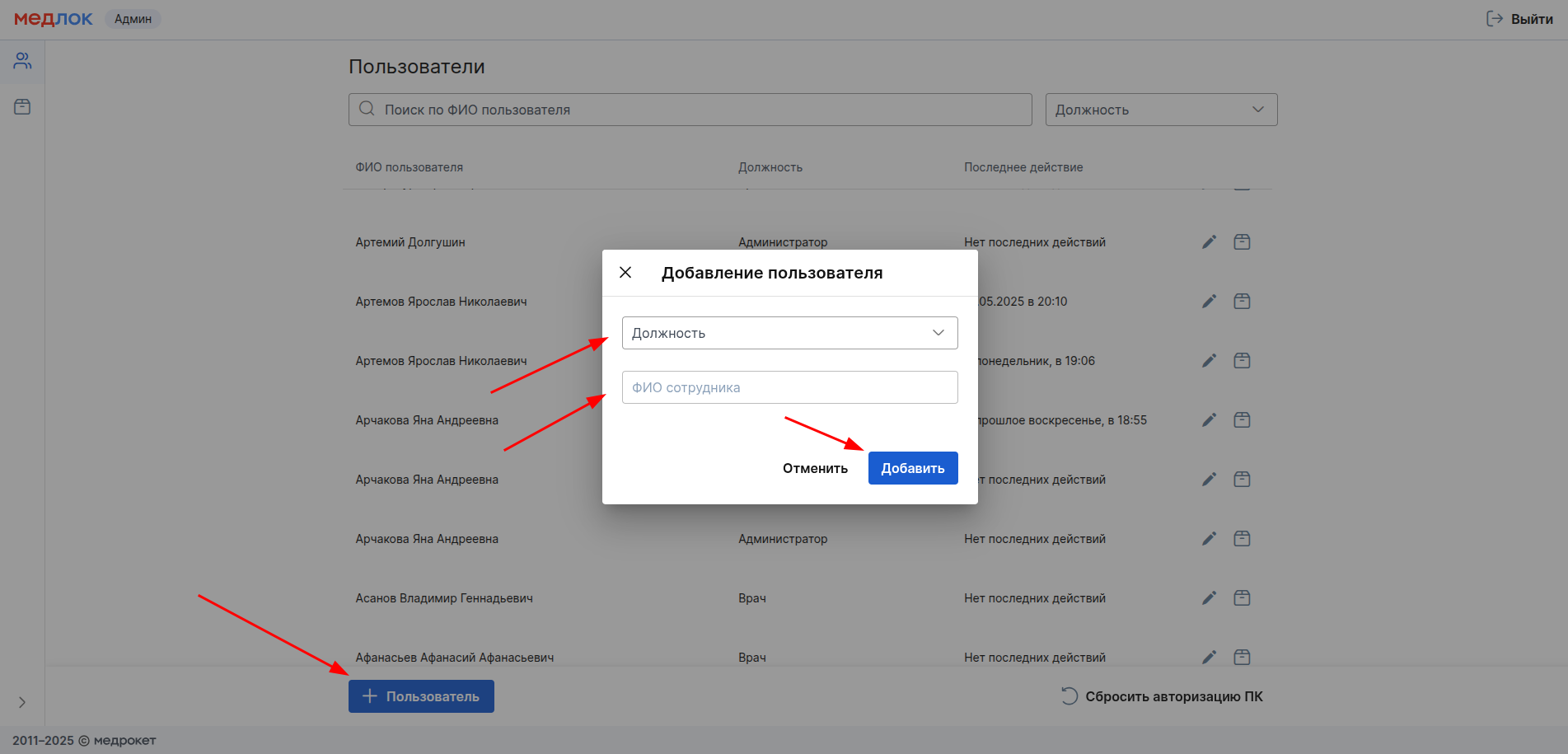
Task: Click Сбросить авторизацию ПК
Action: click(1162, 696)
